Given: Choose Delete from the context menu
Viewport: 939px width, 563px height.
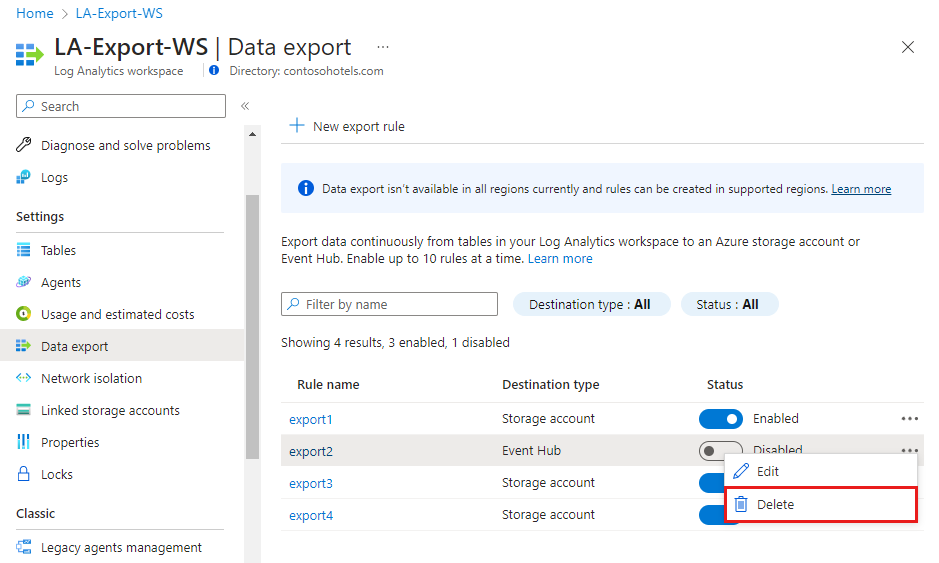Looking at the screenshot, I should click(775, 504).
